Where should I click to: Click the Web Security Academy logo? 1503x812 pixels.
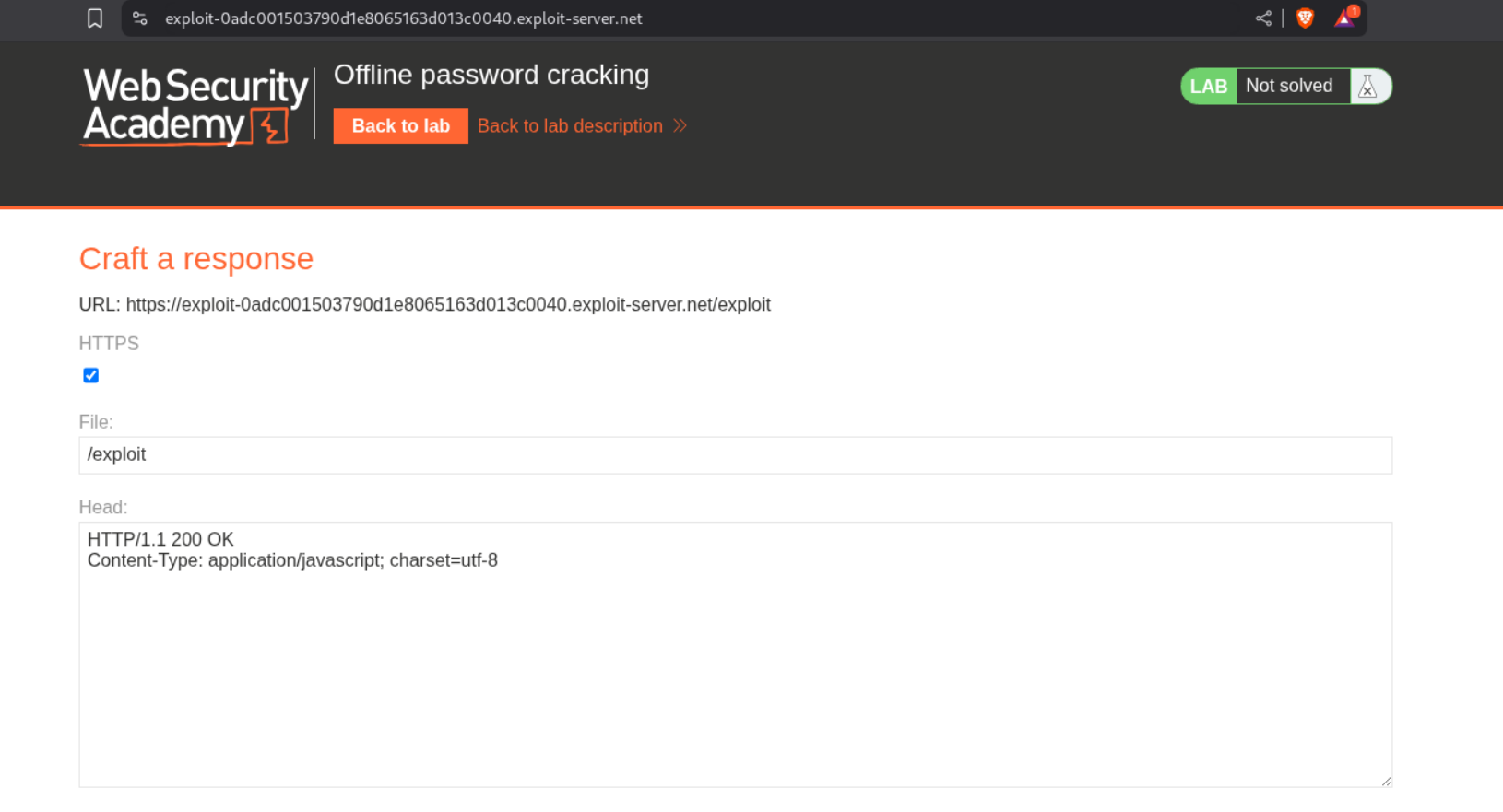[x=195, y=107]
